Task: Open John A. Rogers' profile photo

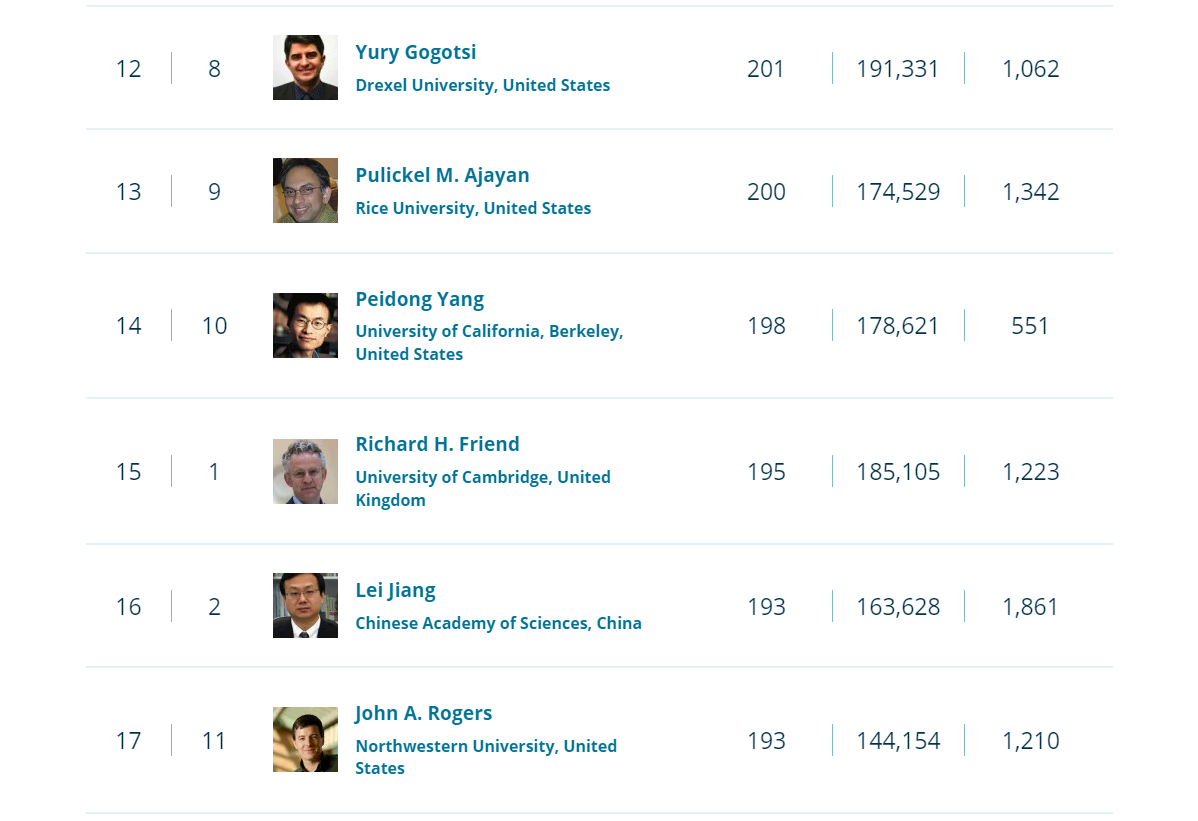Action: pos(305,739)
